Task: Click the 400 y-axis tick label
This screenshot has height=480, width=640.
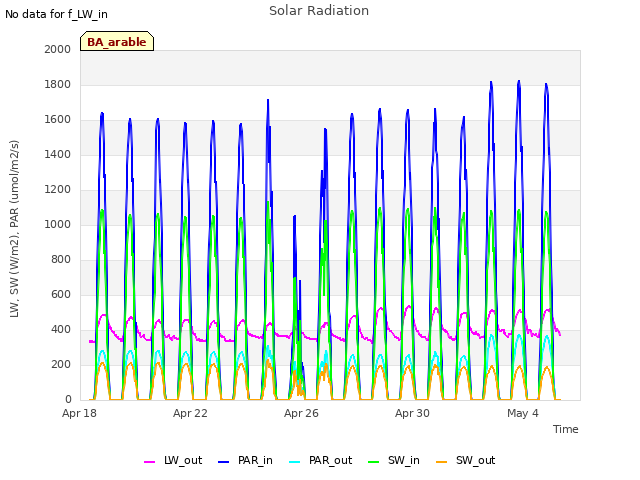Action: pos(61,329)
